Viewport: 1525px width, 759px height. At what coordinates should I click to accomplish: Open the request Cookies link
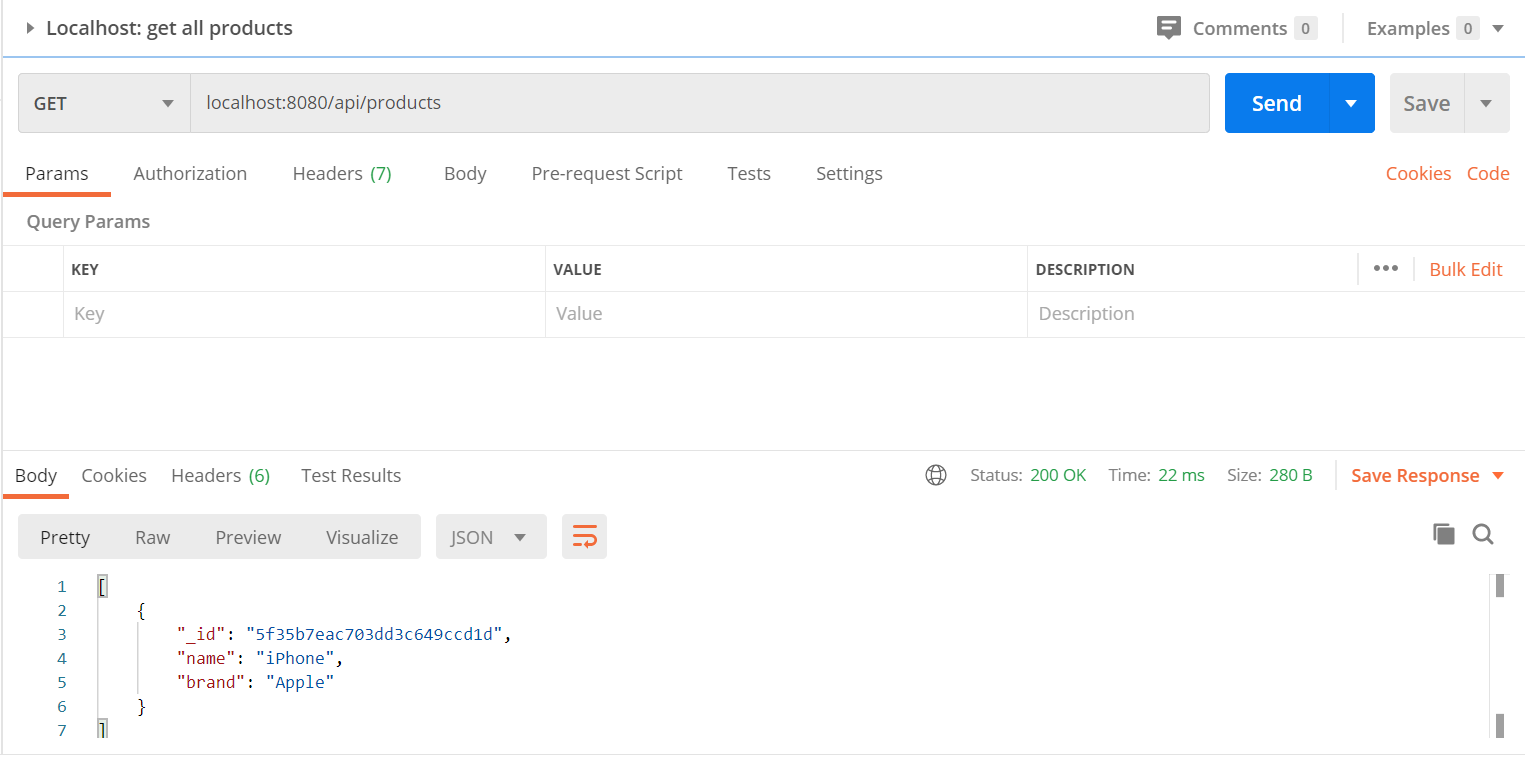point(1418,173)
